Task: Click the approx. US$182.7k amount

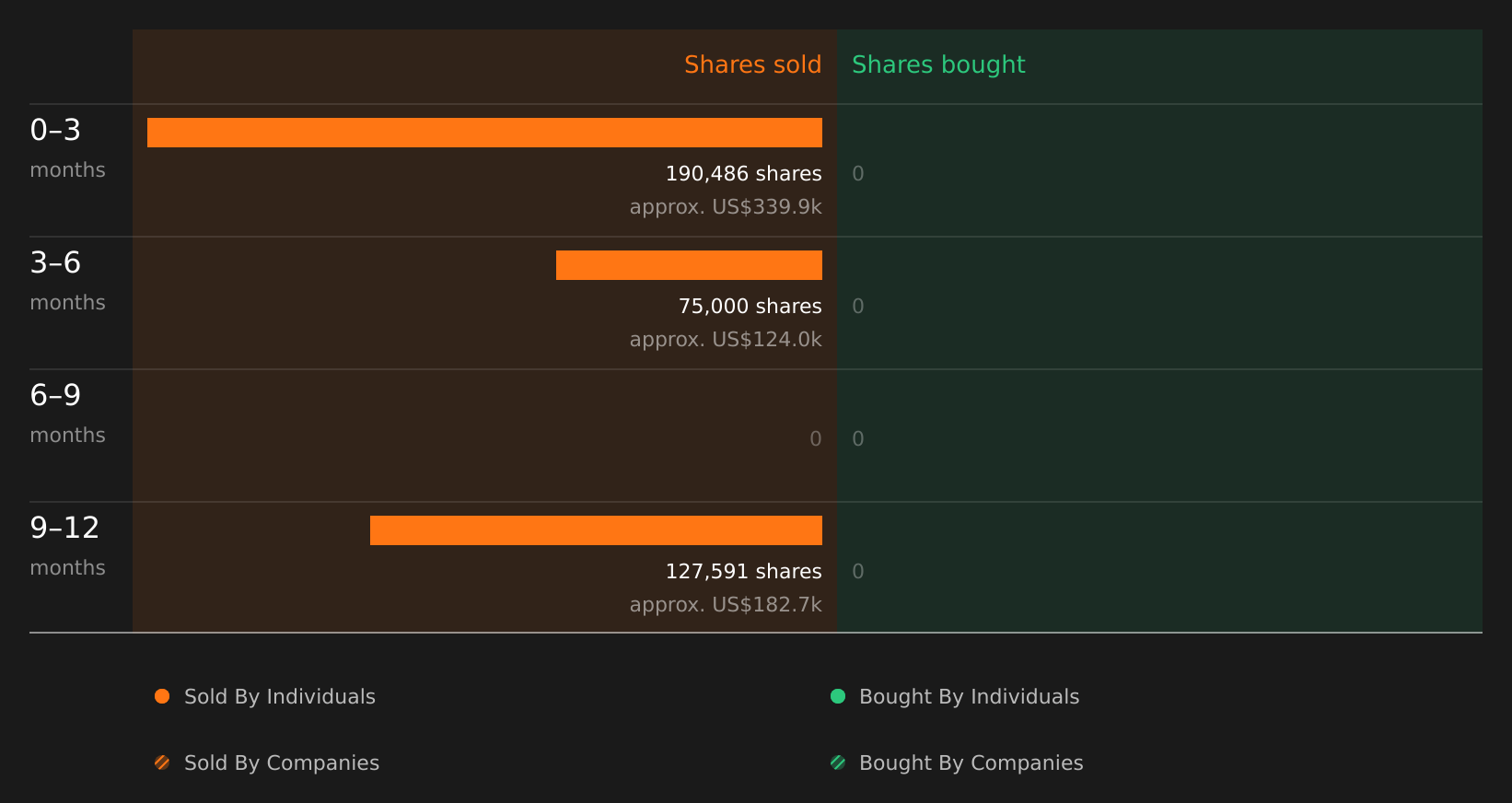Action: [x=726, y=605]
